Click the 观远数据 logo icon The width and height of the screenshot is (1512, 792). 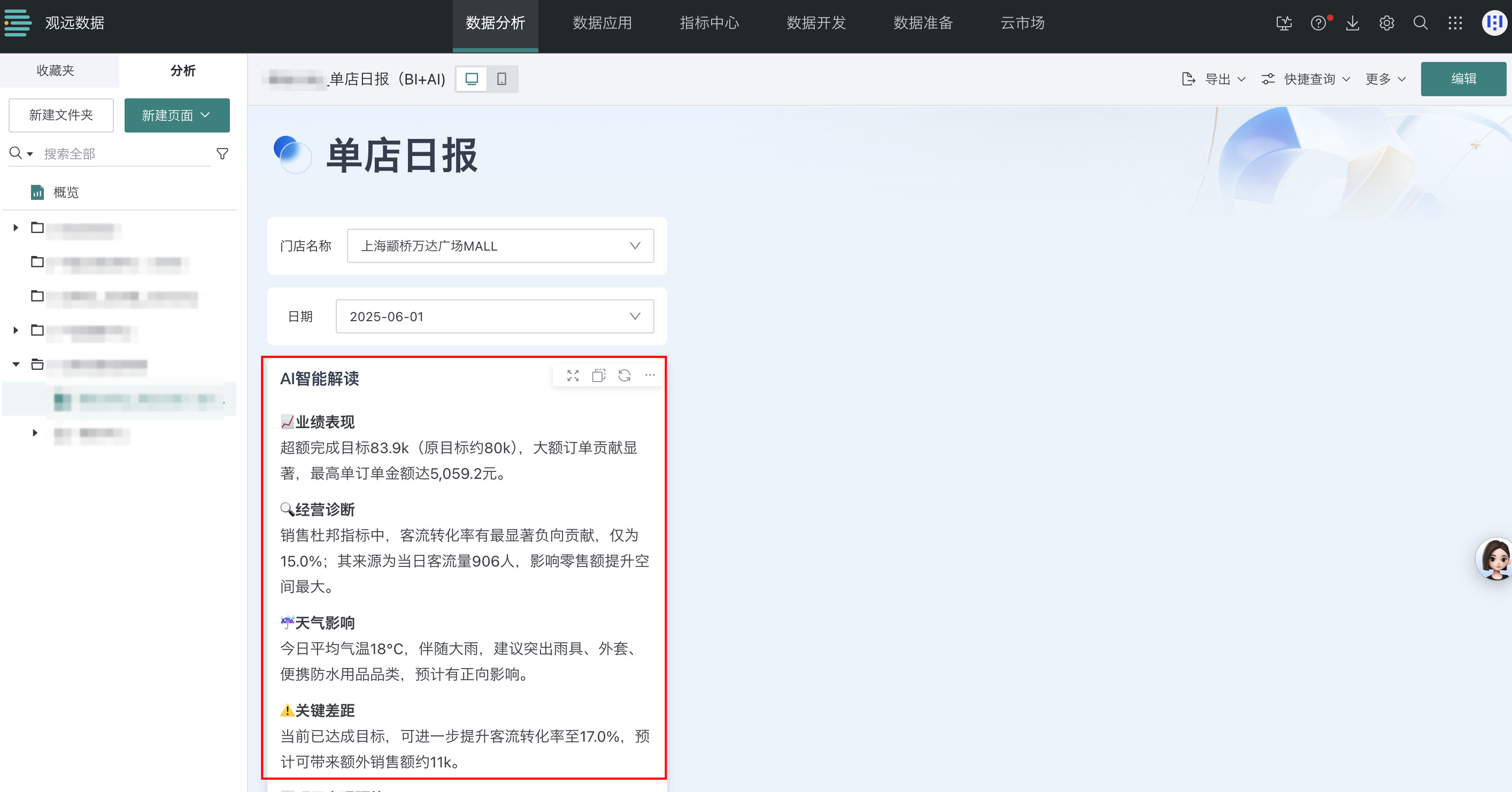18,23
